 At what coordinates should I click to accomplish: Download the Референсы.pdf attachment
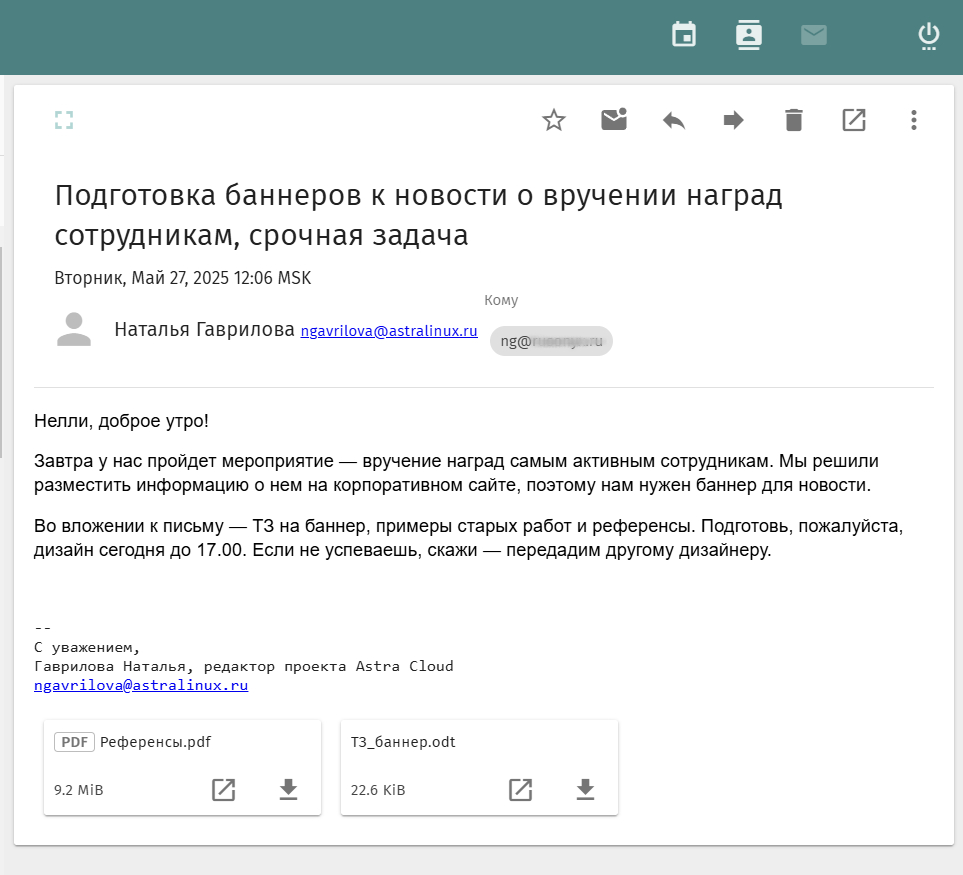288,790
